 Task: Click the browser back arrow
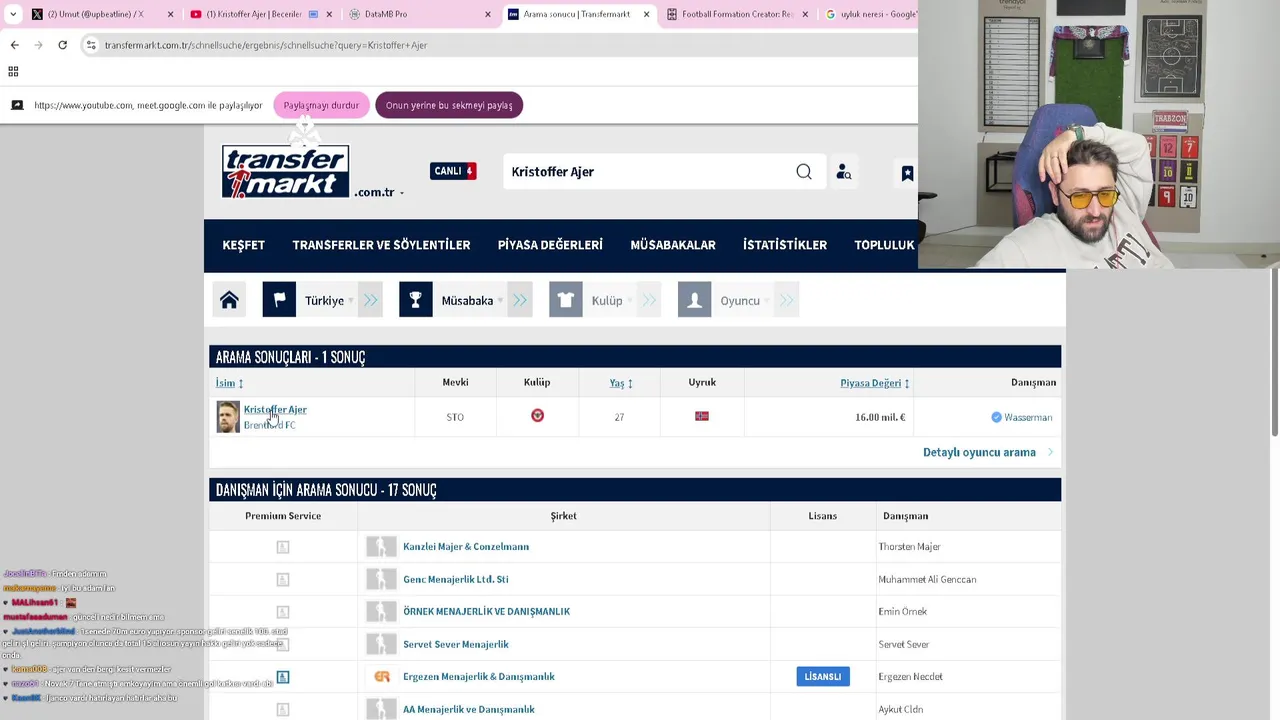[14, 45]
